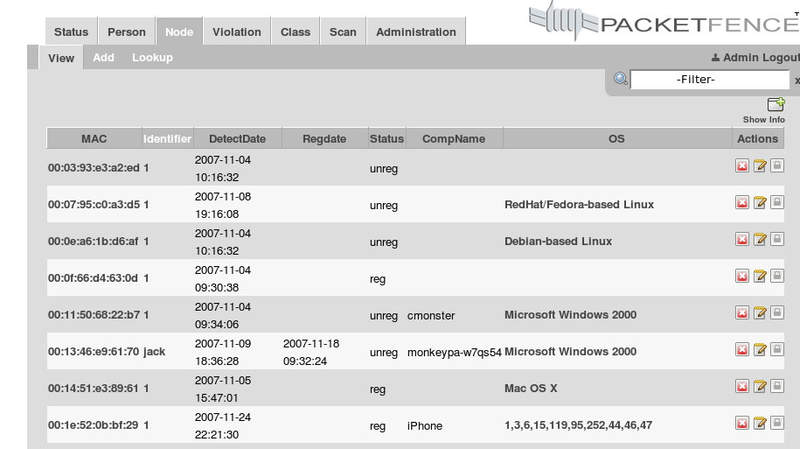Click the magnifier search icon beside Filter
The width and height of the screenshot is (800, 449).
pyautogui.click(x=621, y=79)
